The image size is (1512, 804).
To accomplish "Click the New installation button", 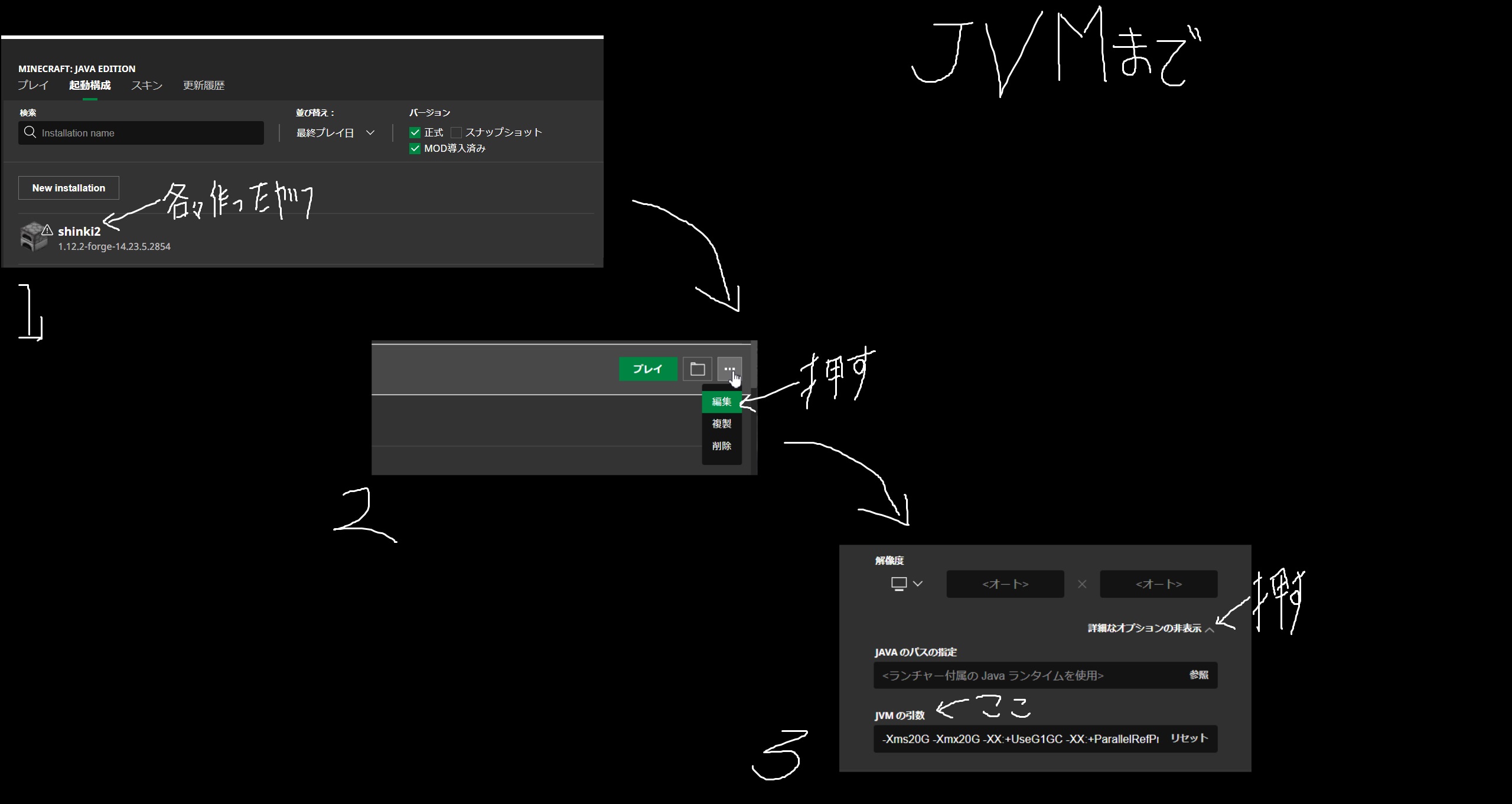I will pyautogui.click(x=69, y=188).
